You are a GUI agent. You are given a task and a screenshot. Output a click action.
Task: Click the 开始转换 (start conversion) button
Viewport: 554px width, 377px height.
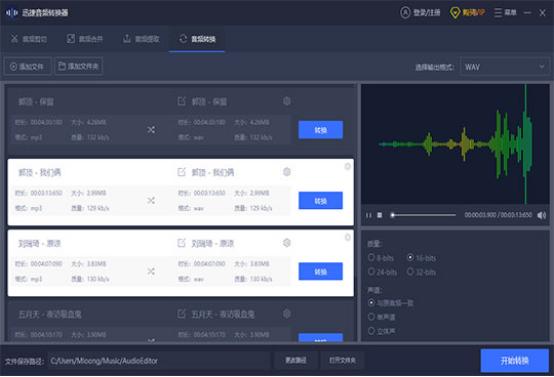tap(514, 361)
